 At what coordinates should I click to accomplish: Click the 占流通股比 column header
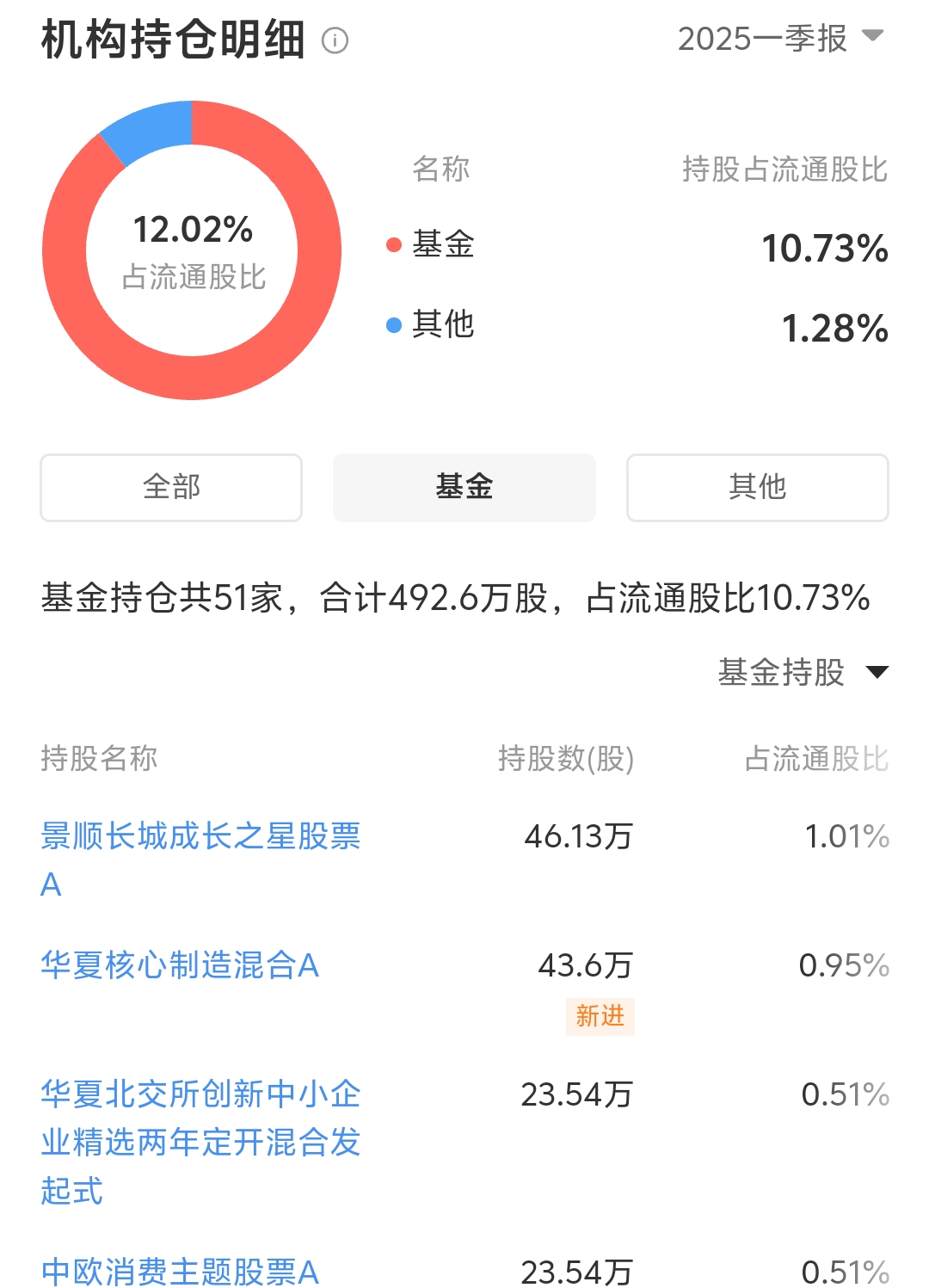816,759
